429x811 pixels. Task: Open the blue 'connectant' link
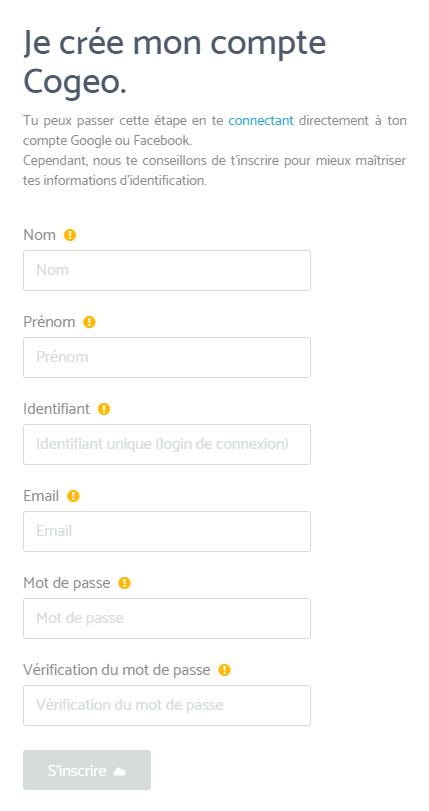(x=261, y=121)
